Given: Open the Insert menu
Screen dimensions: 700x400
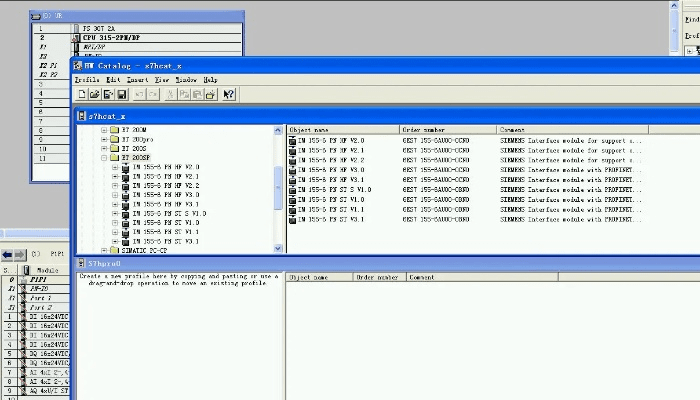Looking at the screenshot, I should (137, 79).
